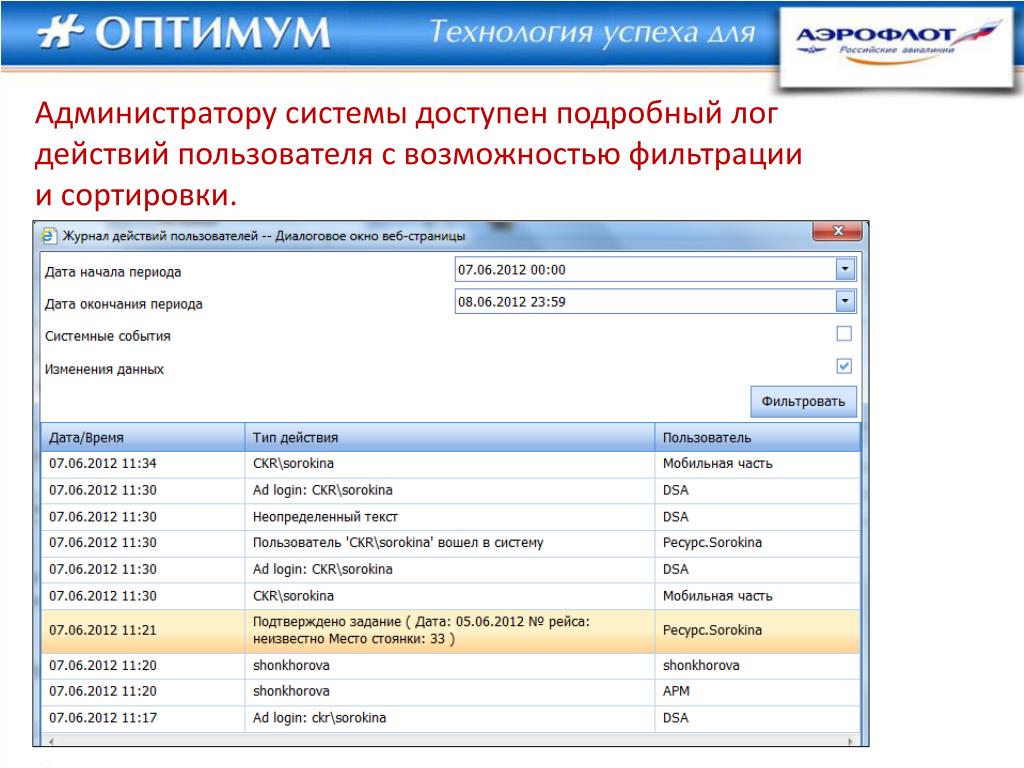Select the Неопределенный текст log entry
This screenshot has height=768, width=1024.
tap(325, 517)
